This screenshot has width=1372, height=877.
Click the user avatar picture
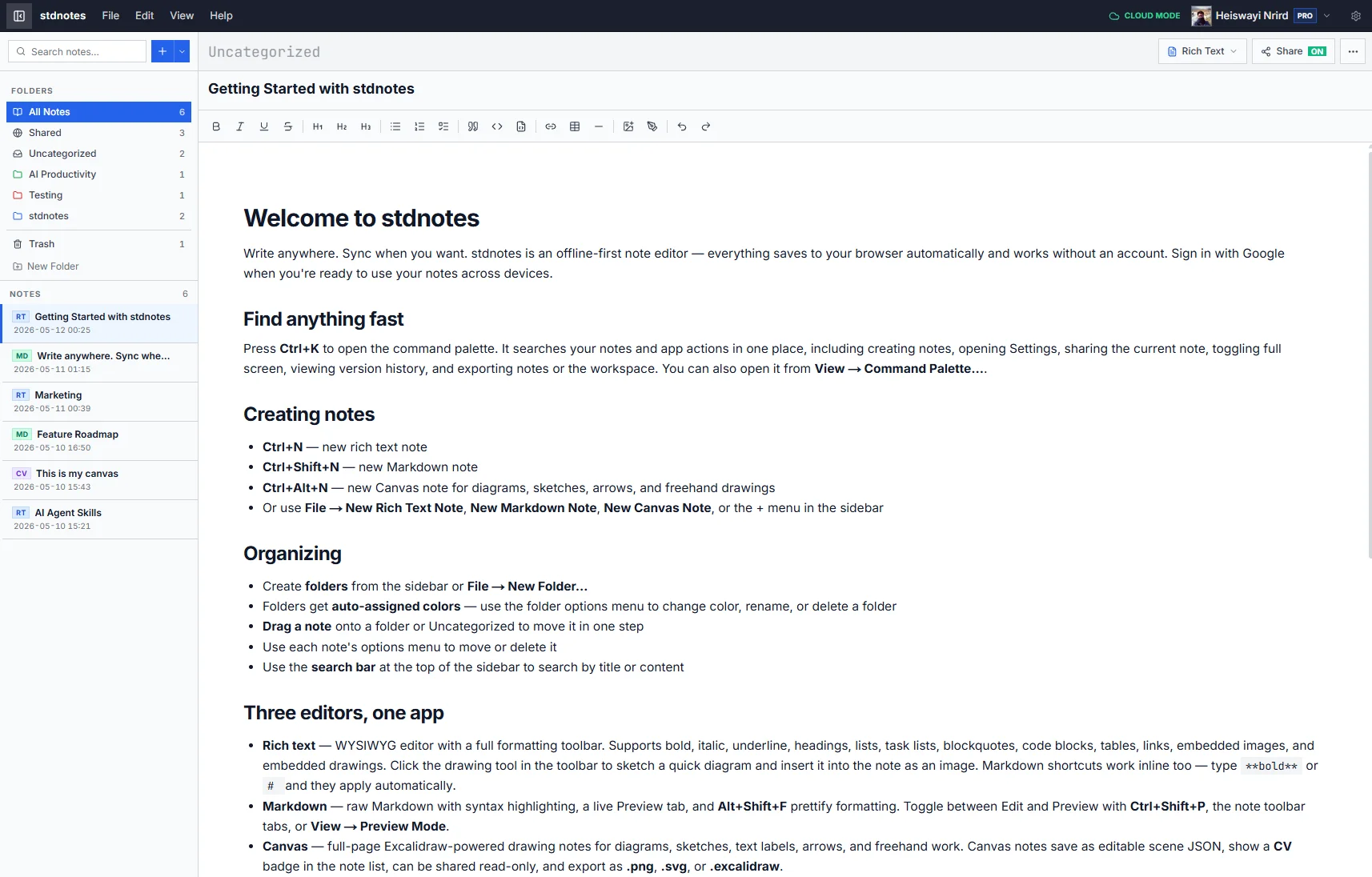(x=1201, y=16)
